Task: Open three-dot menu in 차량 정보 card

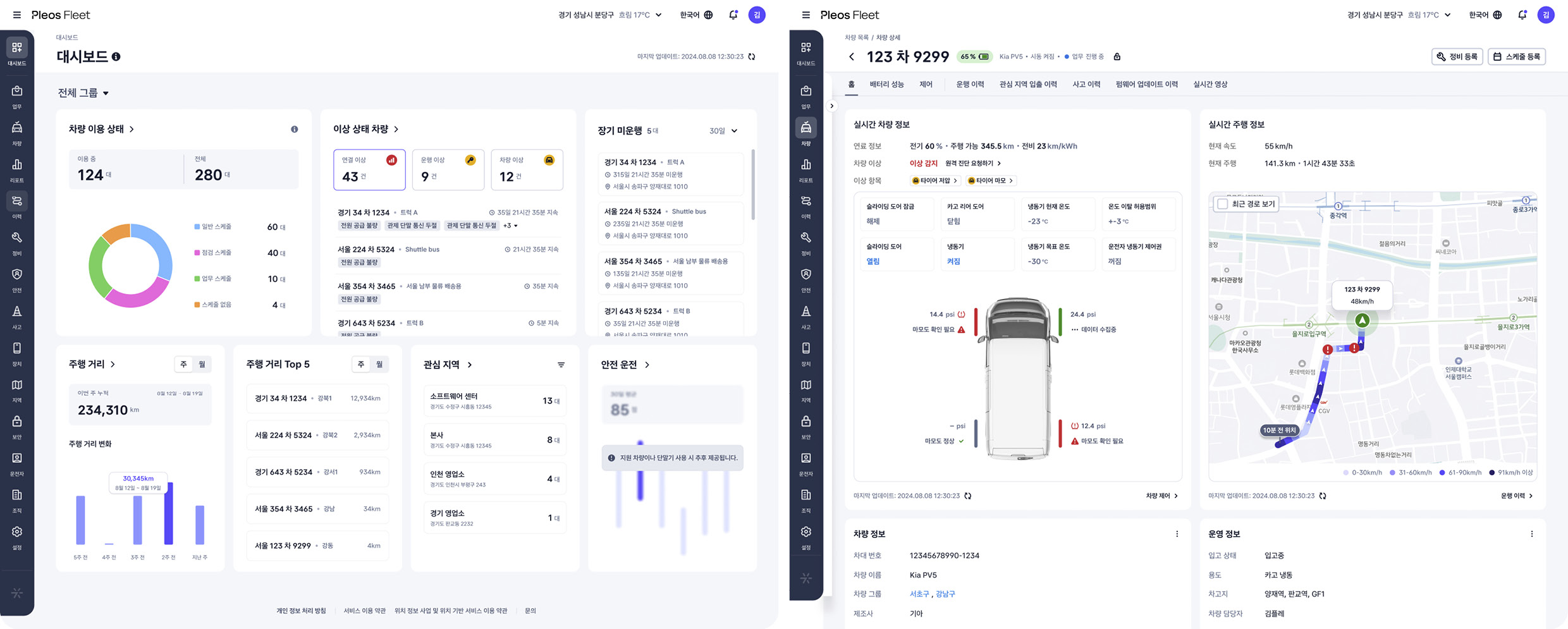Action: [x=1177, y=534]
